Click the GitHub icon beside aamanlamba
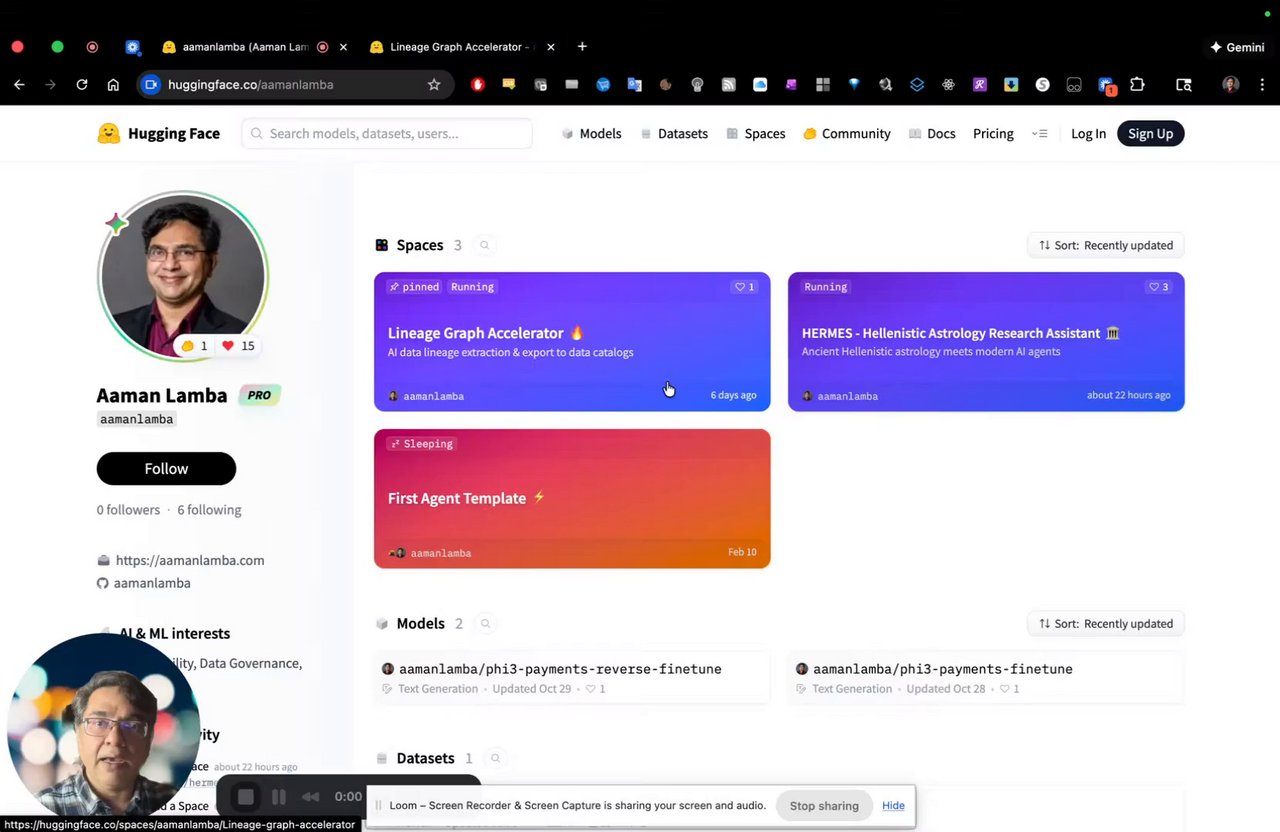Image resolution: width=1280 pixels, height=832 pixels. (x=102, y=583)
